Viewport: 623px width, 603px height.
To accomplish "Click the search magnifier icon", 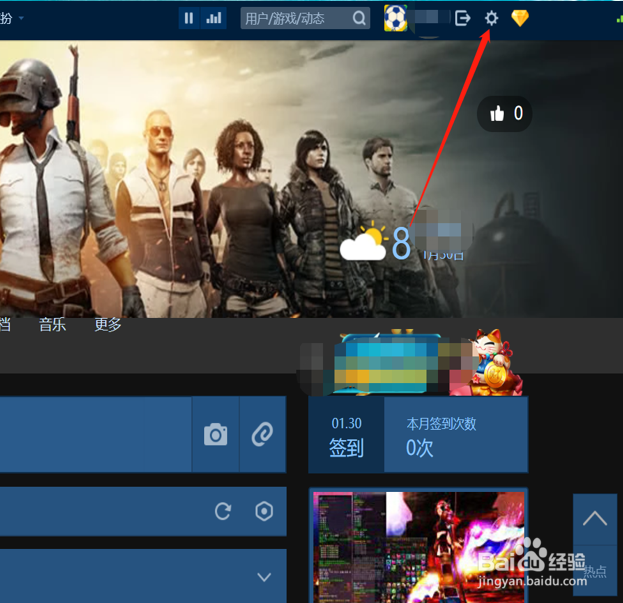I will [359, 18].
